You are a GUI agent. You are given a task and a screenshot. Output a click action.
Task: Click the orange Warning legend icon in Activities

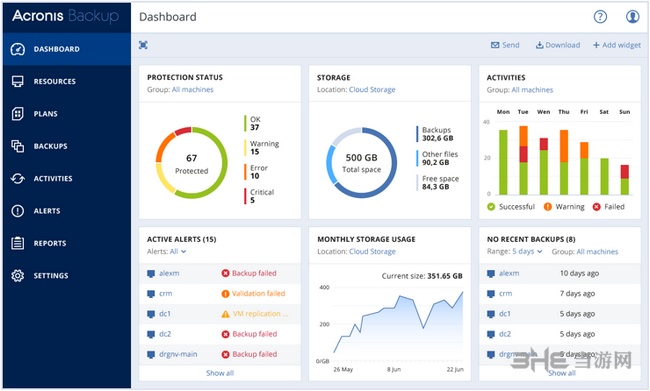coord(548,206)
